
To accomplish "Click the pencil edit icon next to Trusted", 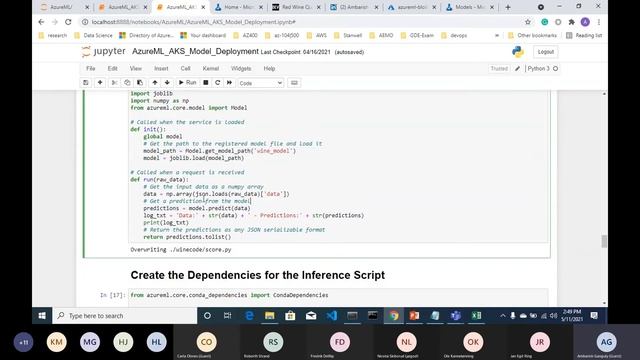I will (517, 69).
